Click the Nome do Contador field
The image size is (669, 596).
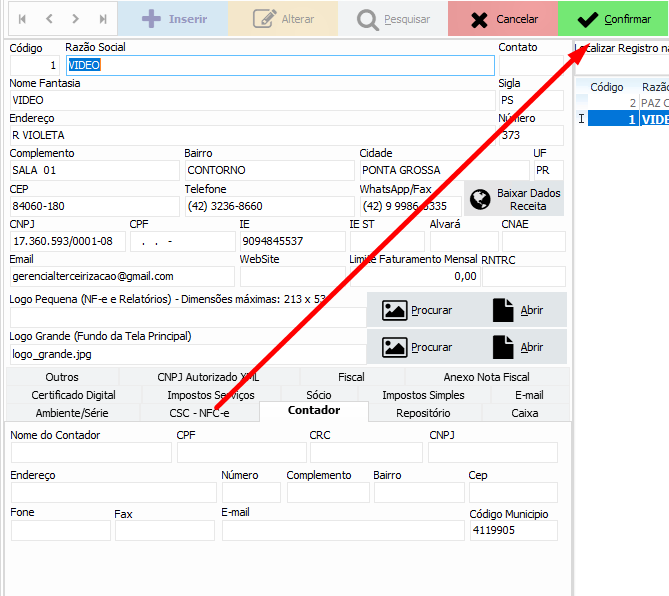point(90,453)
